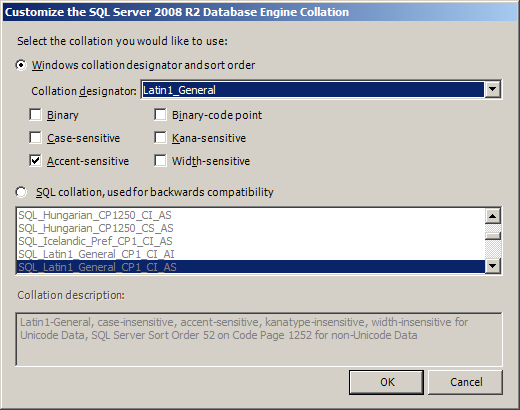Enable the Width-sensitive checkbox
The height and width of the screenshot is (410, 520).
[160, 161]
